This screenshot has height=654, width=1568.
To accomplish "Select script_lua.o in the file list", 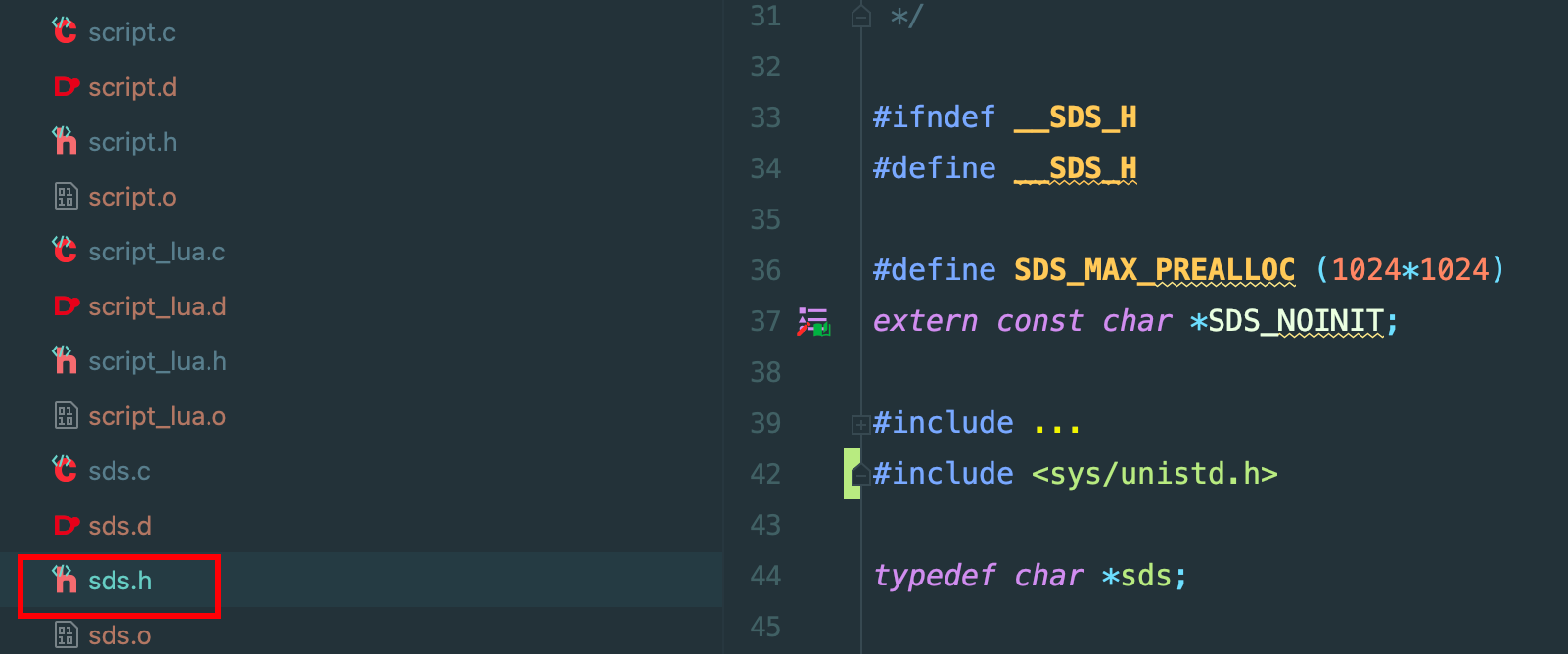I will tap(157, 416).
